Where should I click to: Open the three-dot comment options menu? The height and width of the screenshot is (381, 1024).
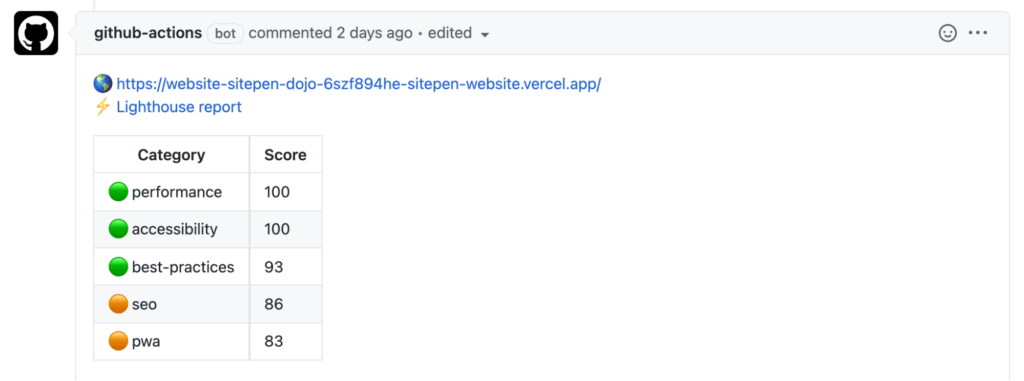point(978,33)
